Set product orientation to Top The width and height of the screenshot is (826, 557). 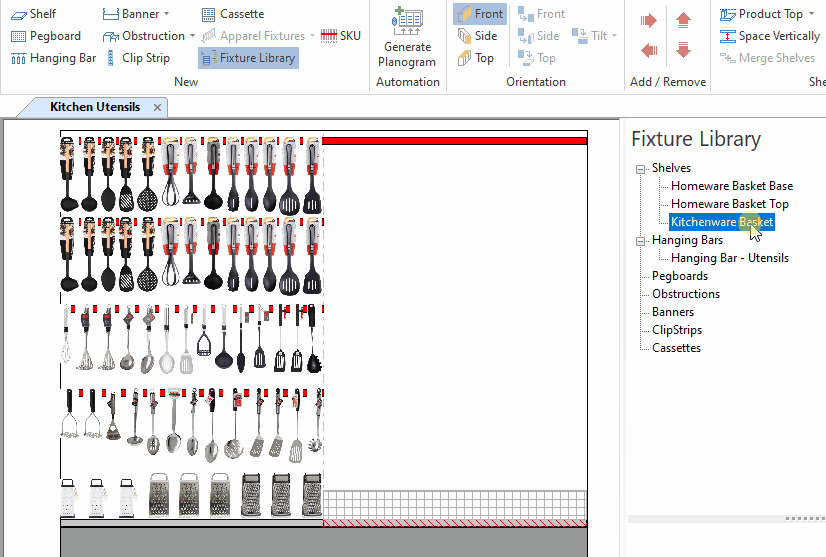[x=537, y=58]
